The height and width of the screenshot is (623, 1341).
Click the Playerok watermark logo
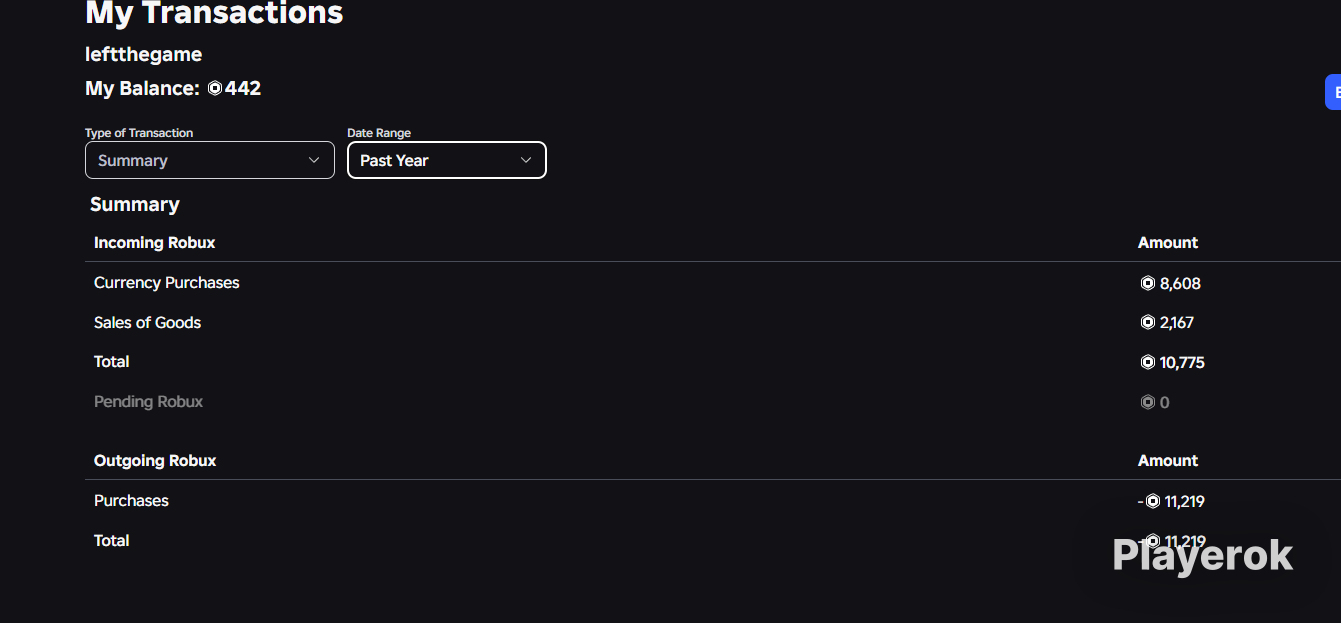coord(1203,556)
